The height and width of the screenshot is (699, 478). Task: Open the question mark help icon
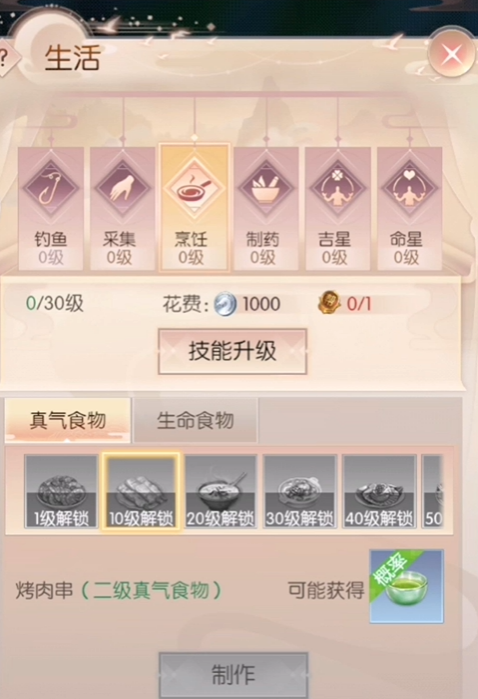[8, 58]
